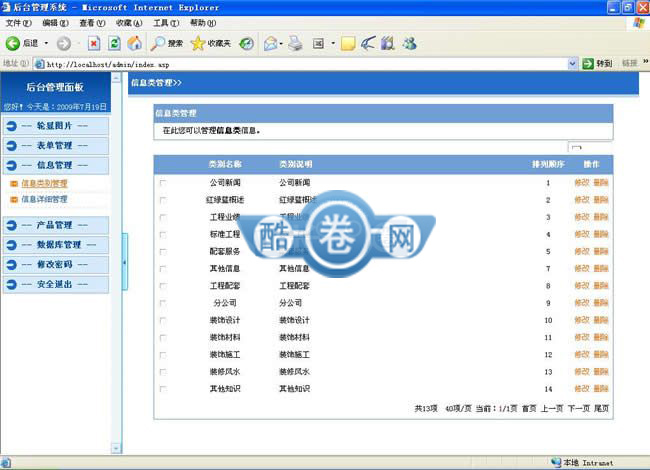Click arrow icon beside 修改密码
This screenshot has height=470, width=650.
pyautogui.click(x=12, y=265)
